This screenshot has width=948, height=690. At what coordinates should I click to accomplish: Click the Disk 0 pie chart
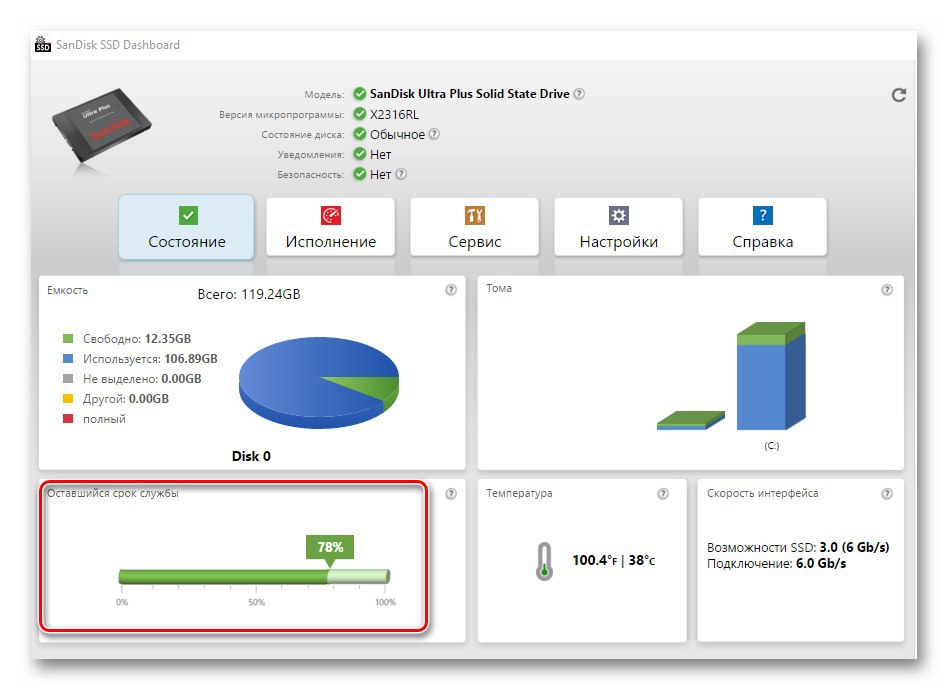tap(319, 382)
